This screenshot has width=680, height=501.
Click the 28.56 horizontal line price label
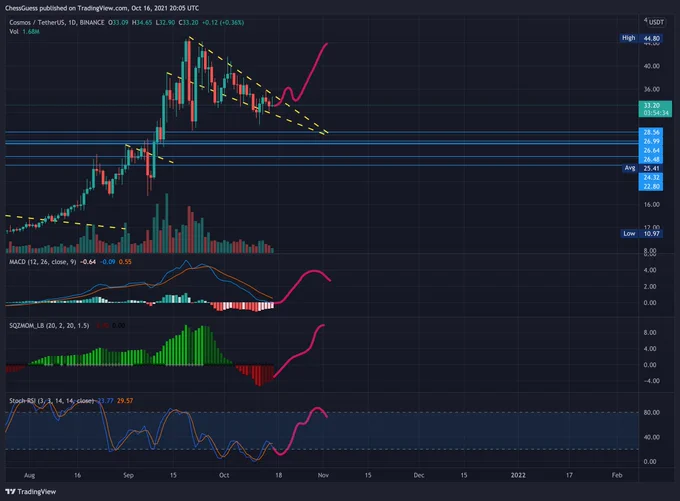coord(651,132)
